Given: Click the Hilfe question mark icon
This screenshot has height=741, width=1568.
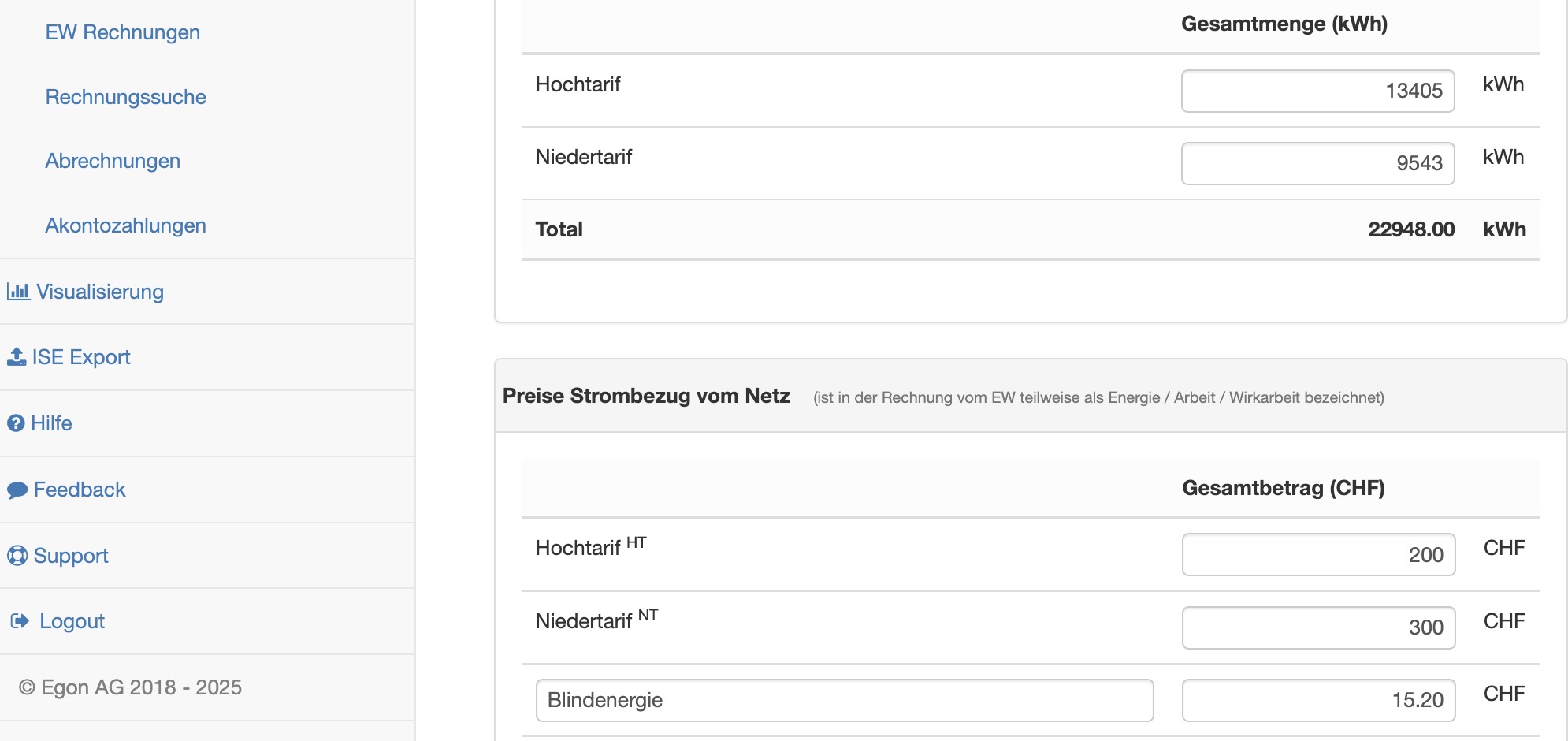Looking at the screenshot, I should click(x=16, y=423).
